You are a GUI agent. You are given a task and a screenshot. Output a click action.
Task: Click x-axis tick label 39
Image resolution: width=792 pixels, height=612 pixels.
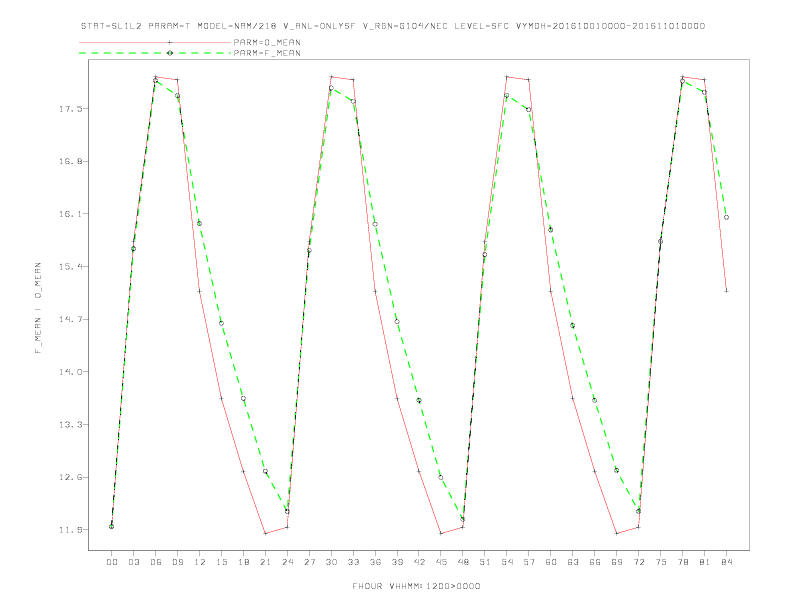click(397, 562)
